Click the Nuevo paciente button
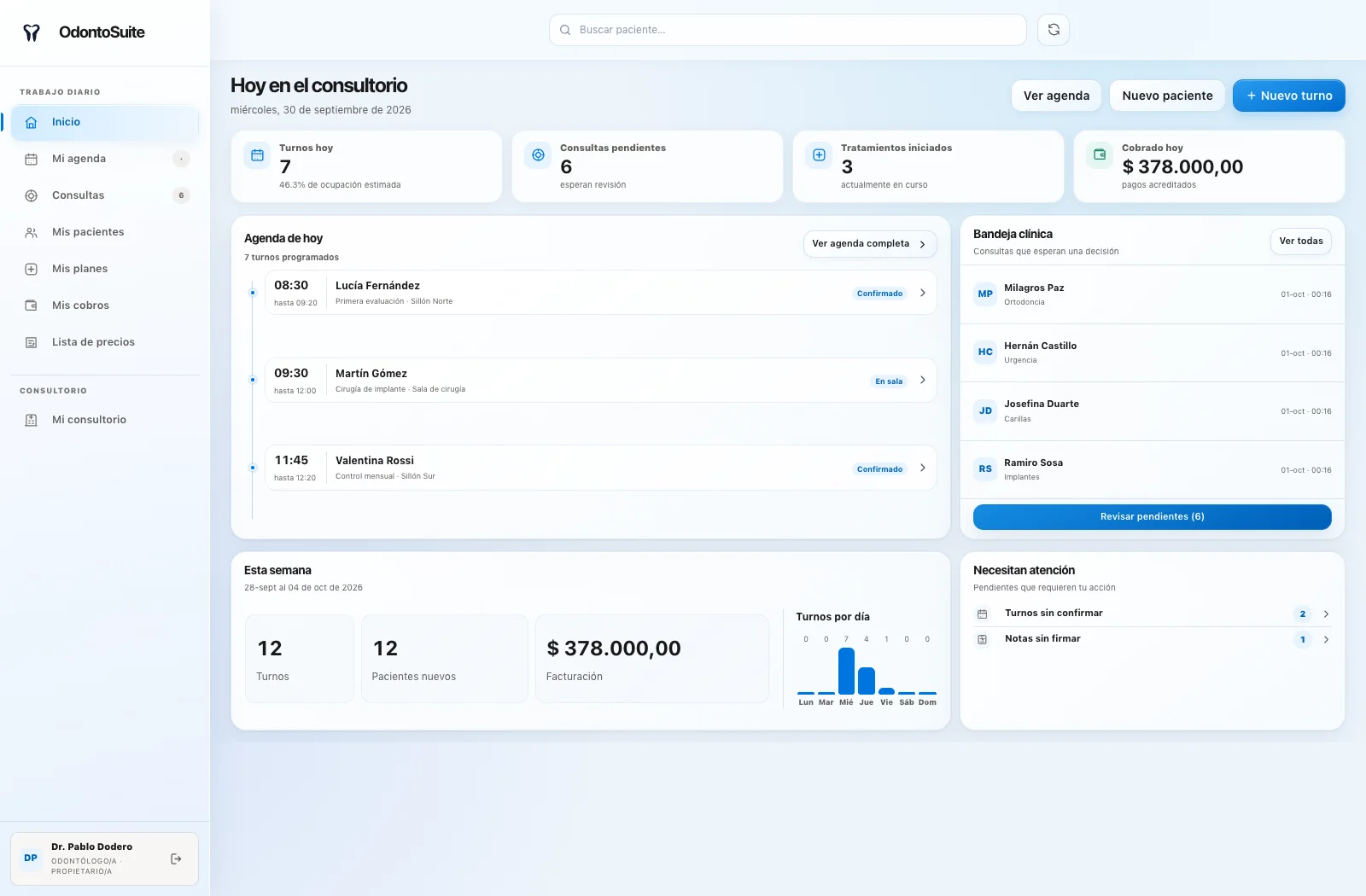This screenshot has height=896, width=1366. (x=1167, y=96)
